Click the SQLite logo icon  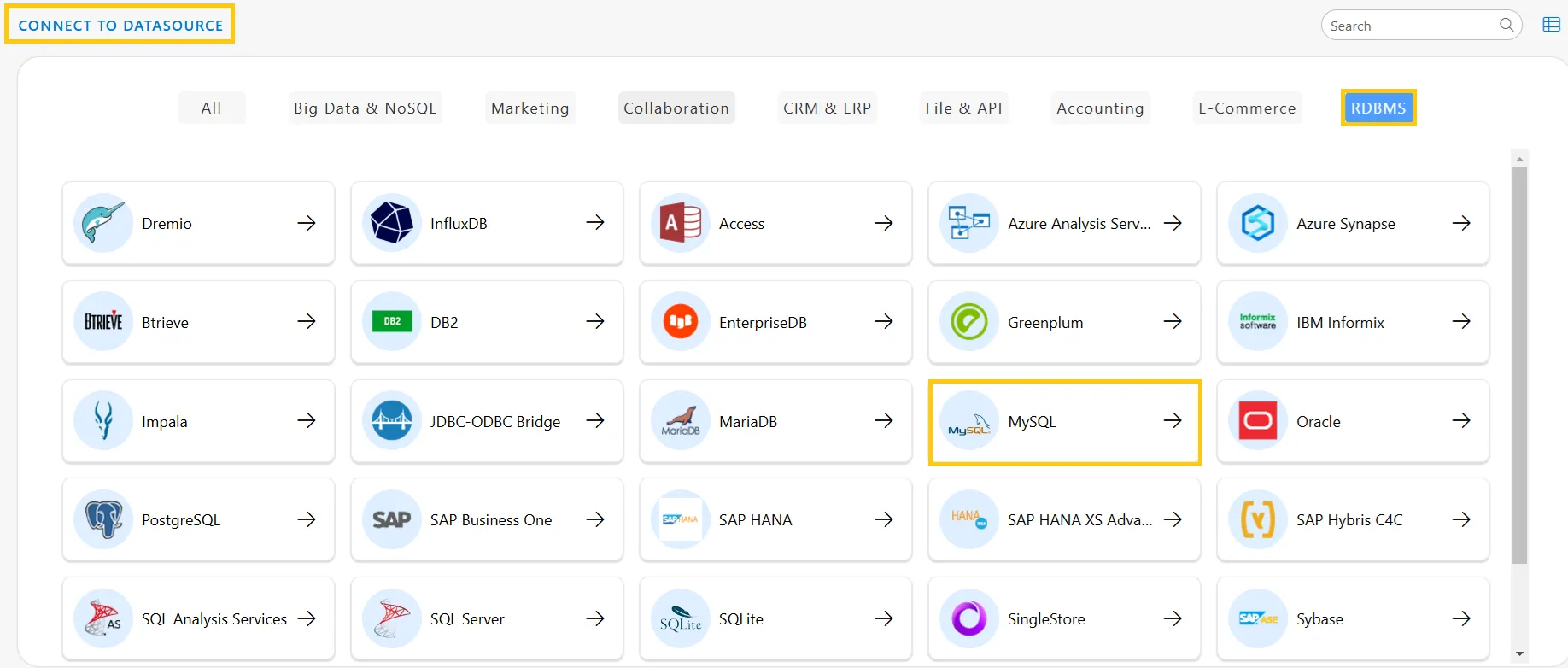(x=681, y=618)
